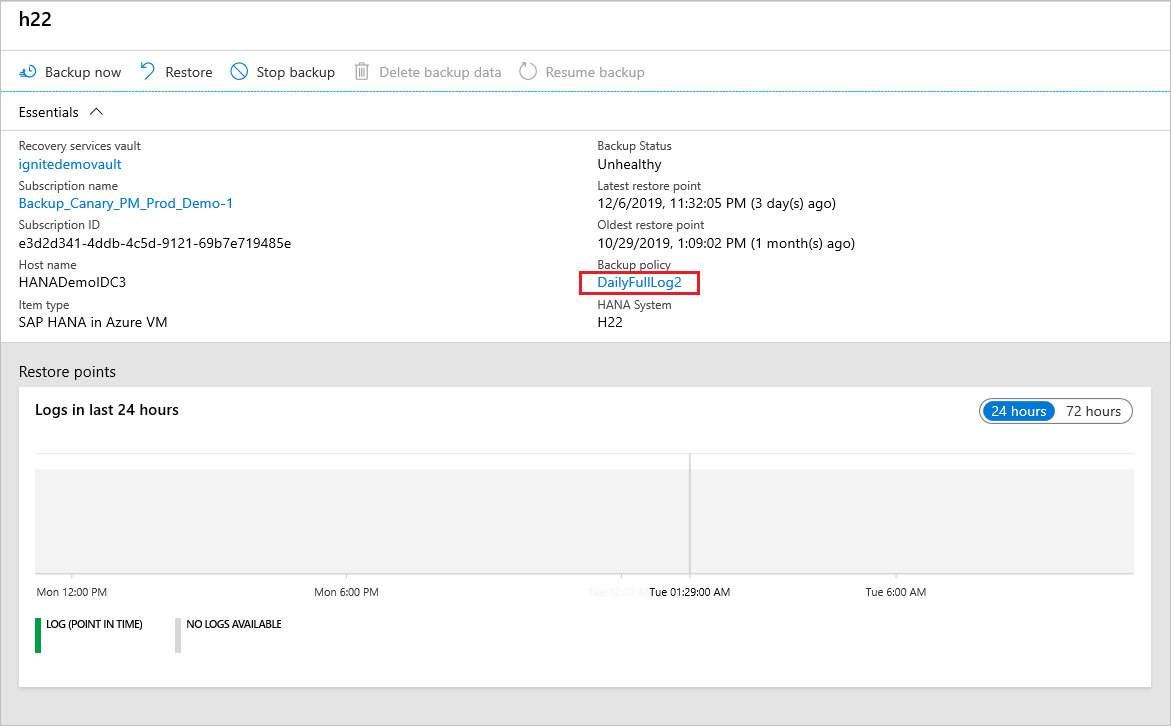The height and width of the screenshot is (726, 1171).
Task: Click the h22 page title tab
Action: click(36, 18)
